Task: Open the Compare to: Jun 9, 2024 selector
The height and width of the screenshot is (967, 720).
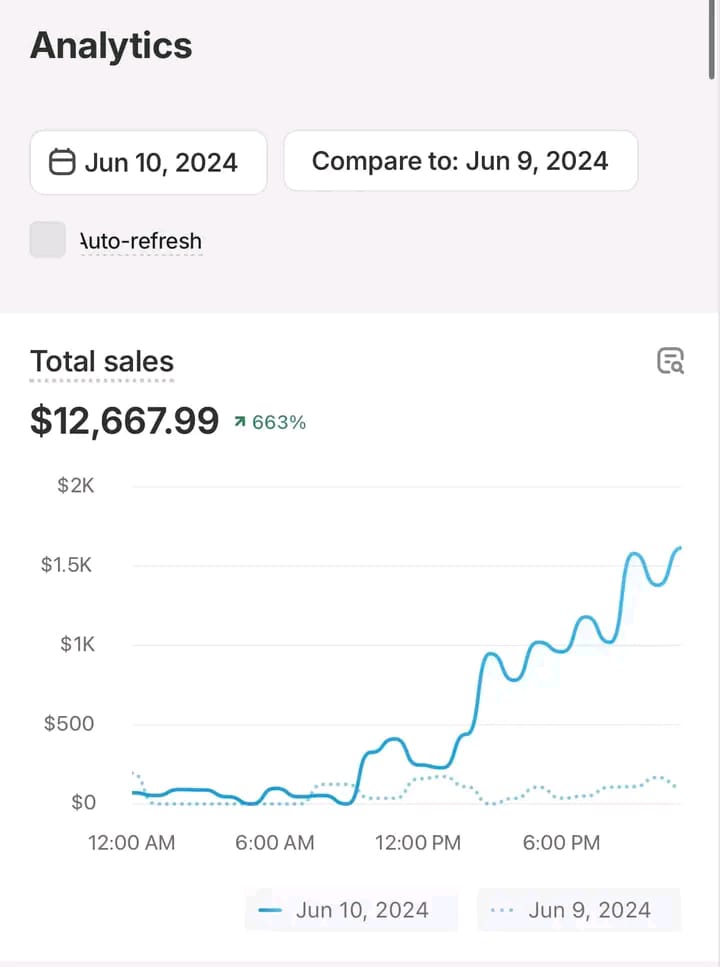Action: coord(460,161)
